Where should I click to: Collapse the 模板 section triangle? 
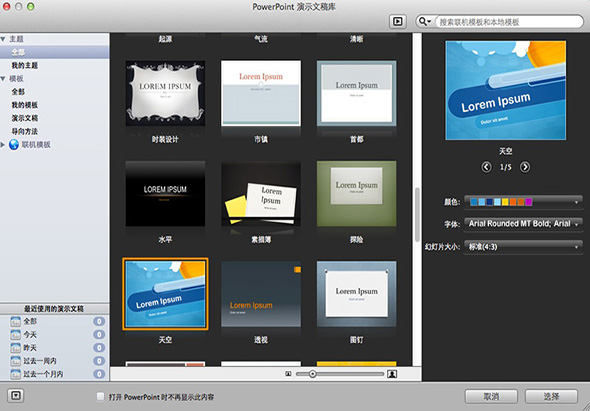tap(3, 79)
